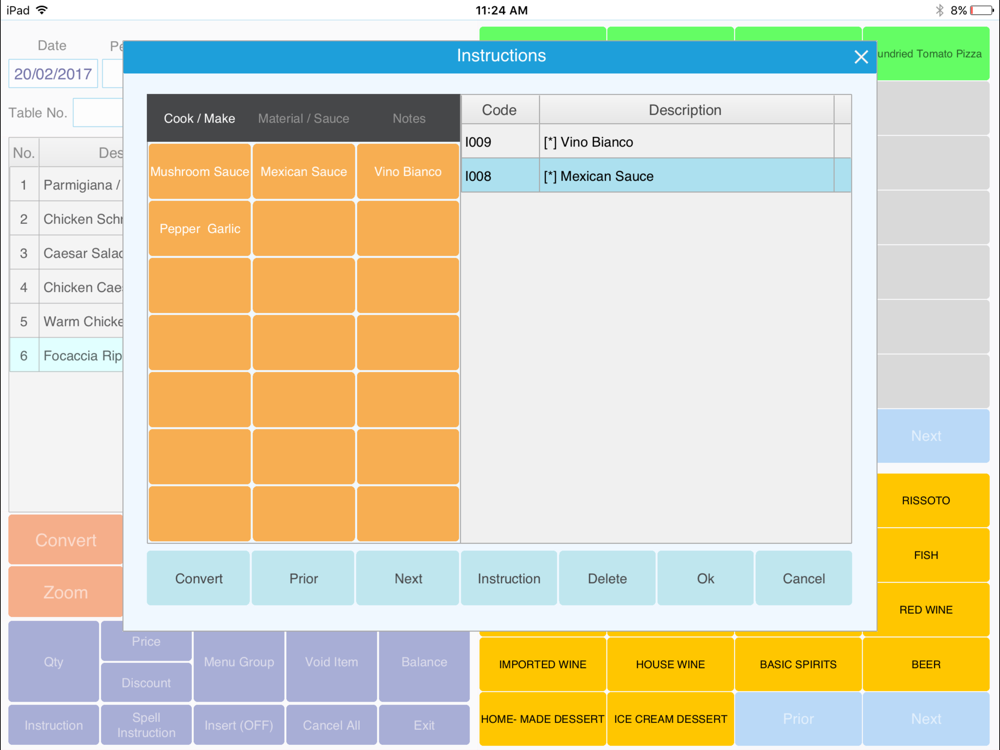The image size is (1000, 750).
Task: Tap the Wi-Fi icon in status bar
Action: [x=42, y=10]
